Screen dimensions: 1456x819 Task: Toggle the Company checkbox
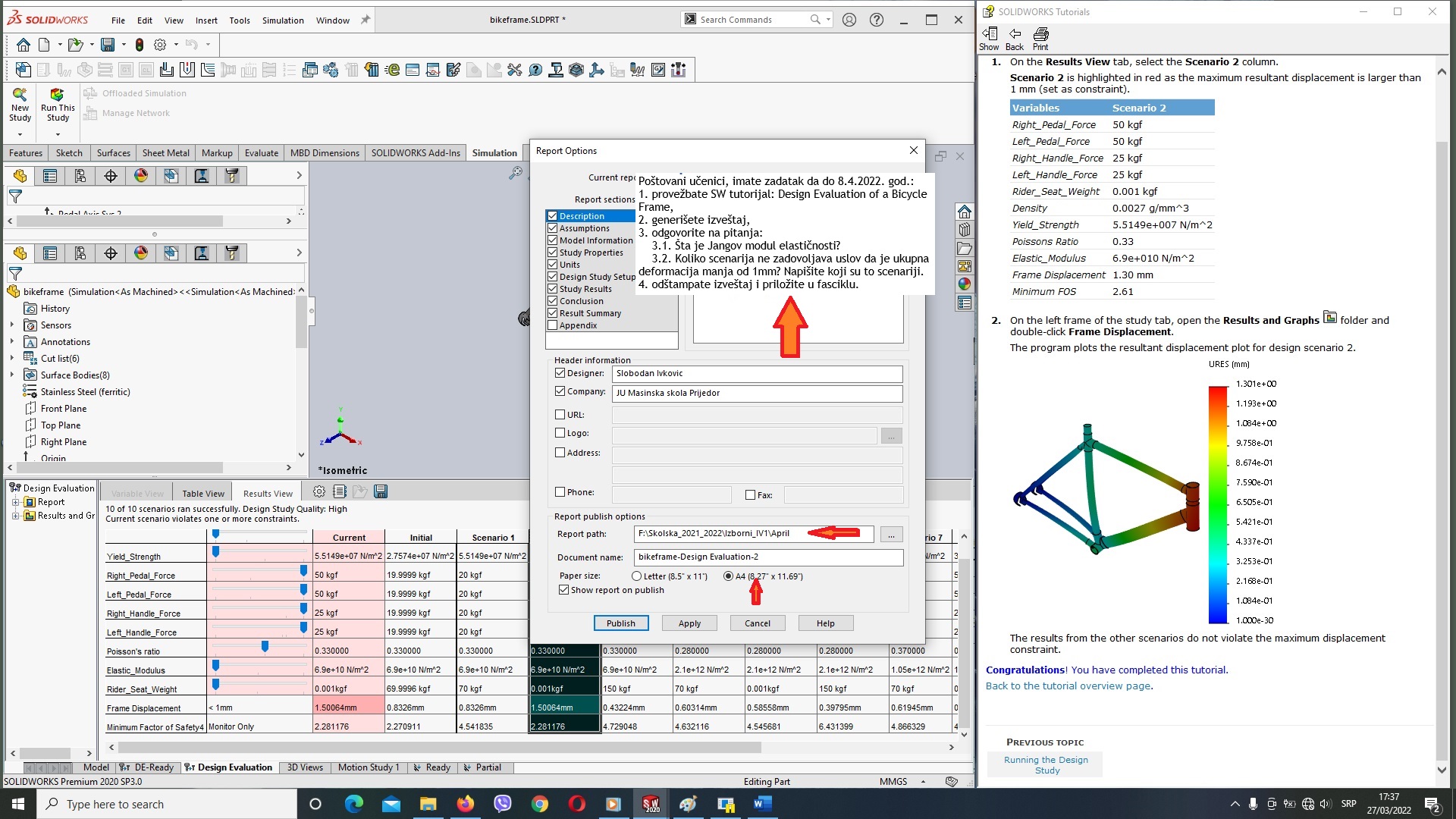click(560, 391)
